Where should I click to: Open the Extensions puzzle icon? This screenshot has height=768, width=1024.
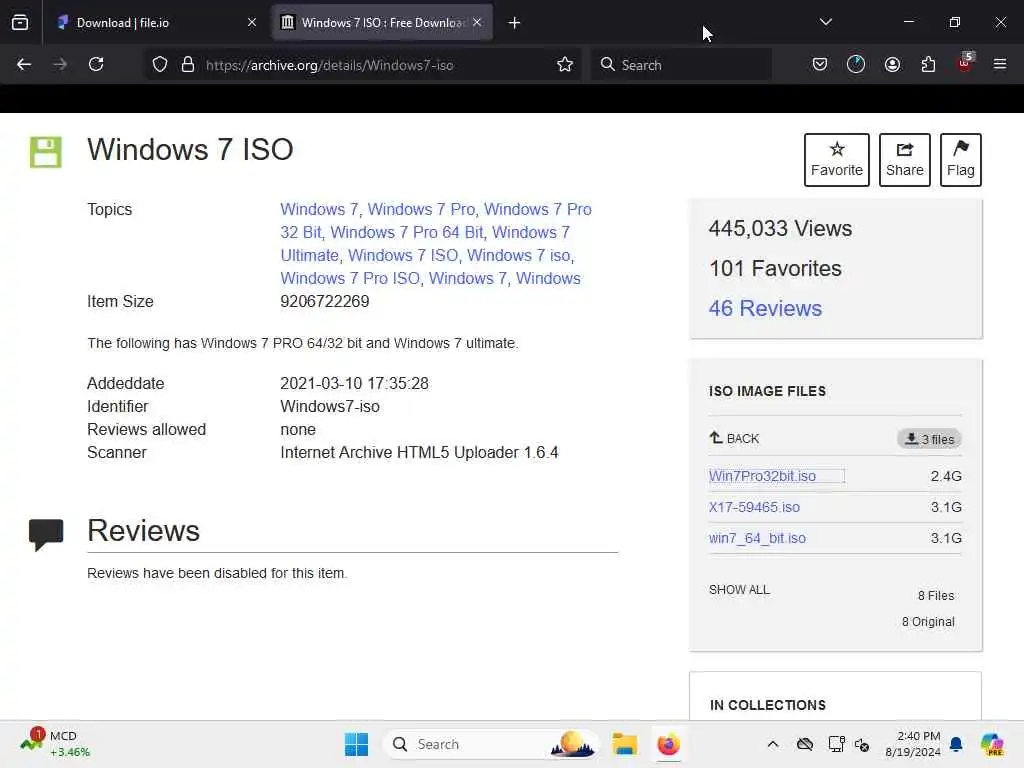(x=928, y=64)
